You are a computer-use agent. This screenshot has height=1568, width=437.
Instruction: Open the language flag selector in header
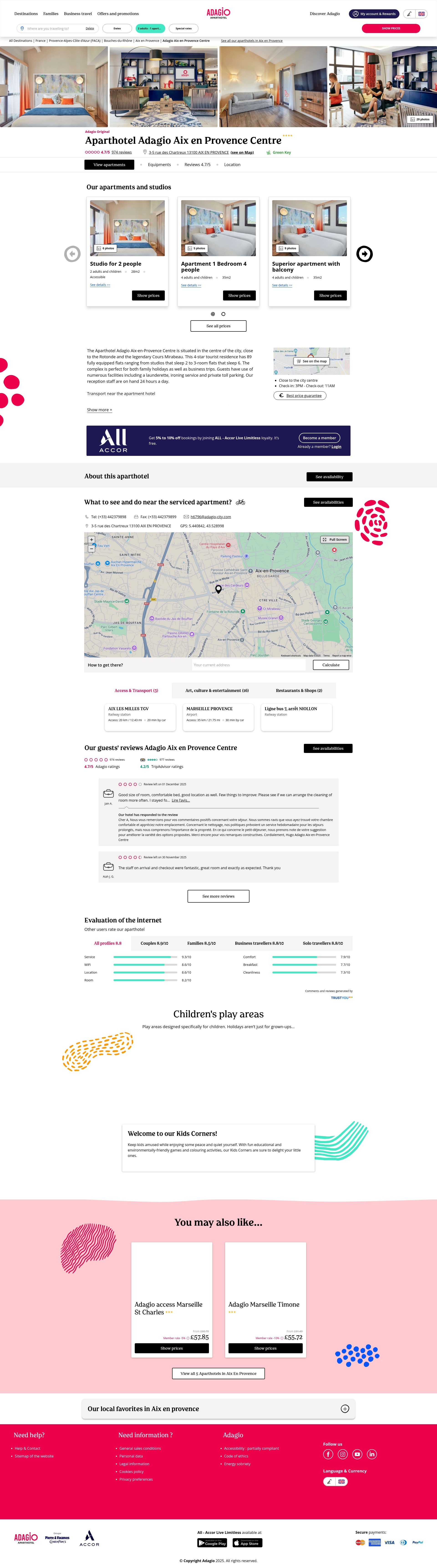[421, 13]
